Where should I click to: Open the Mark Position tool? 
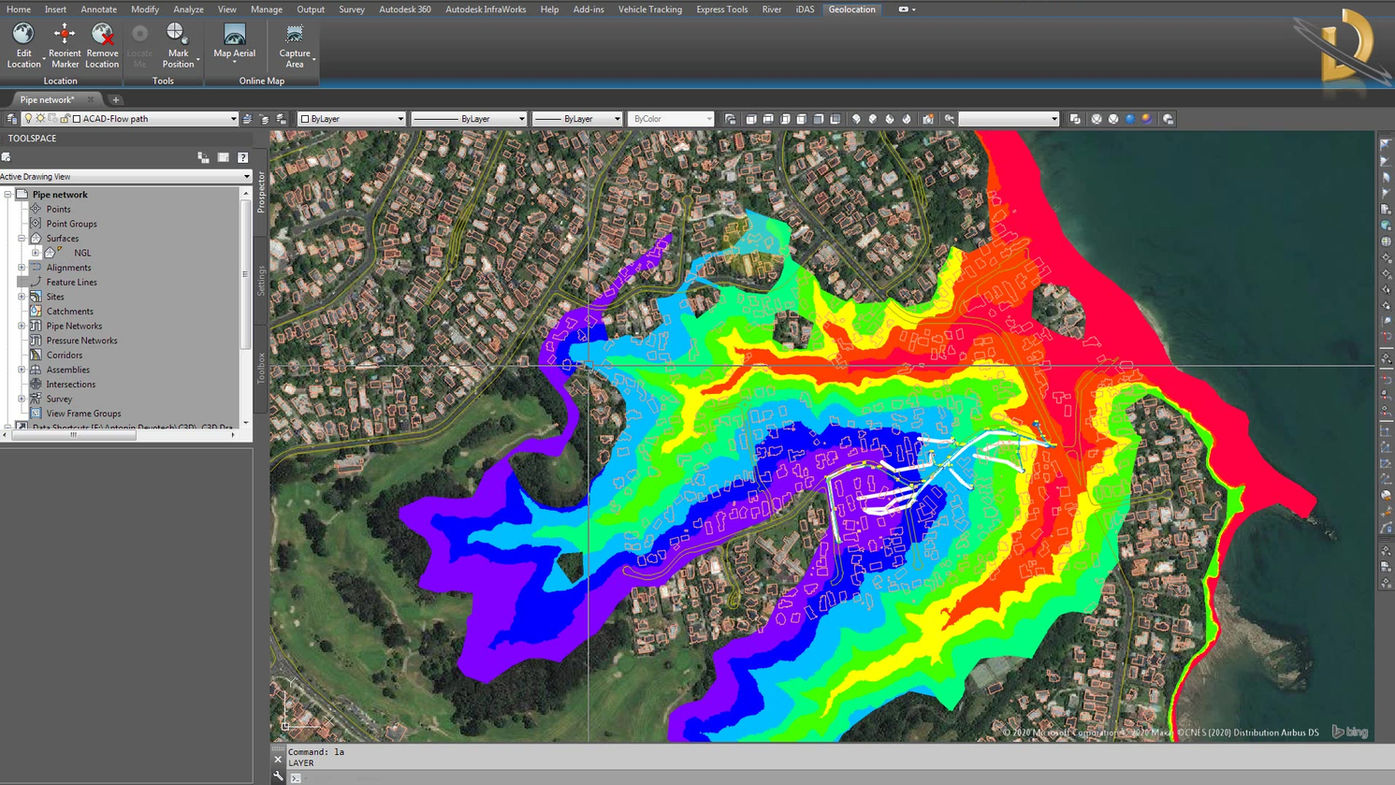178,46
